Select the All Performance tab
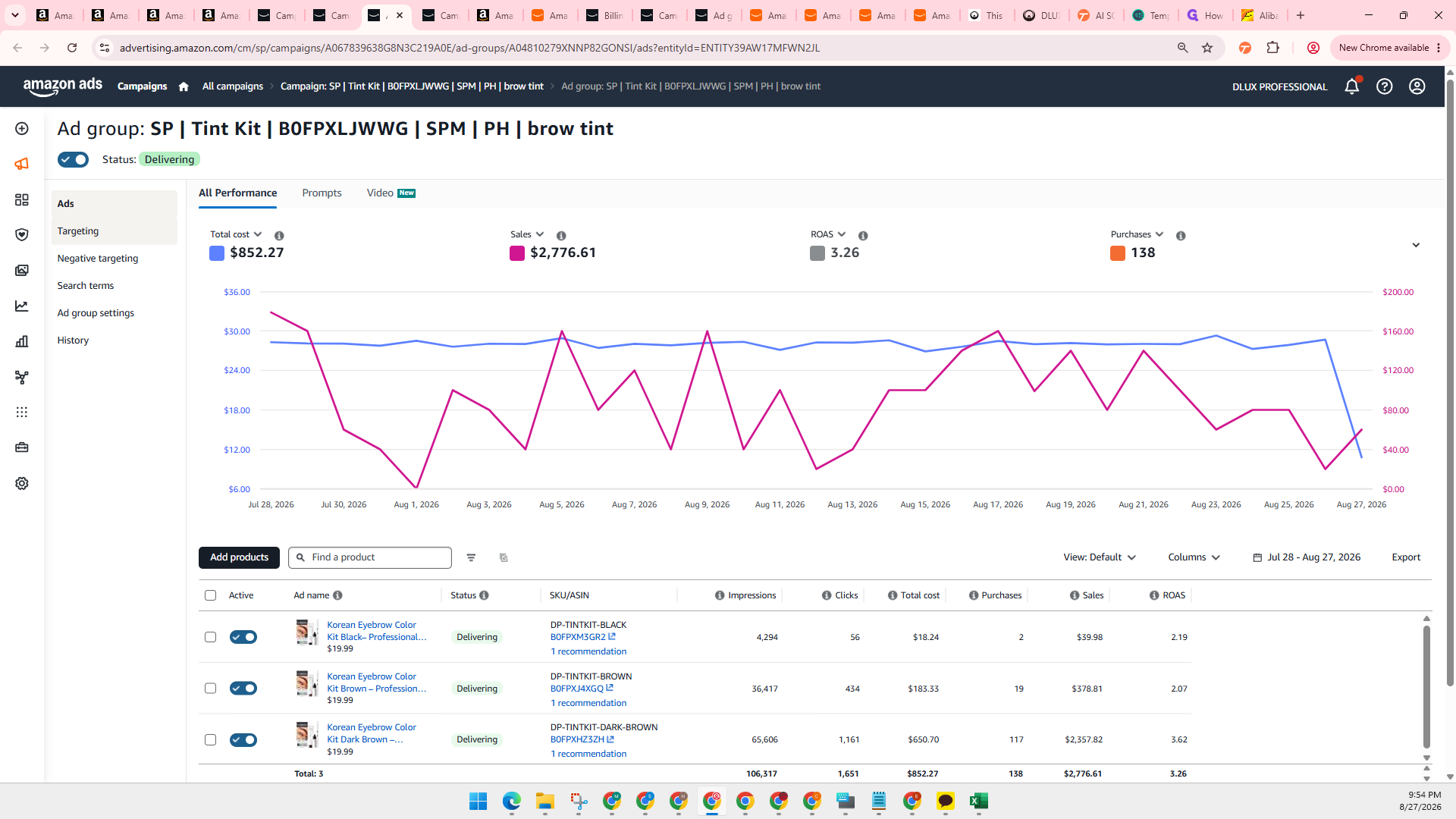 (237, 193)
